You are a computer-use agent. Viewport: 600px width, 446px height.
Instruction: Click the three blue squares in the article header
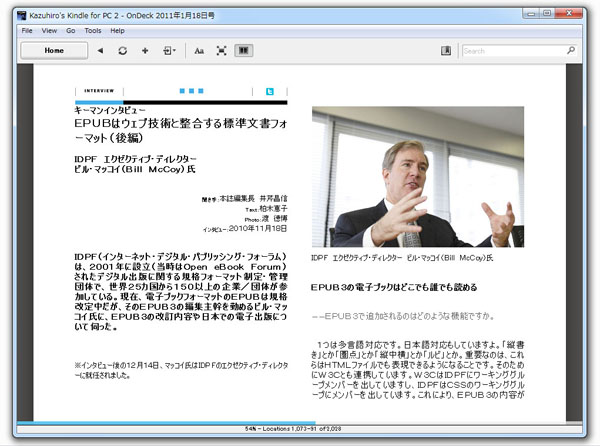click(x=191, y=91)
